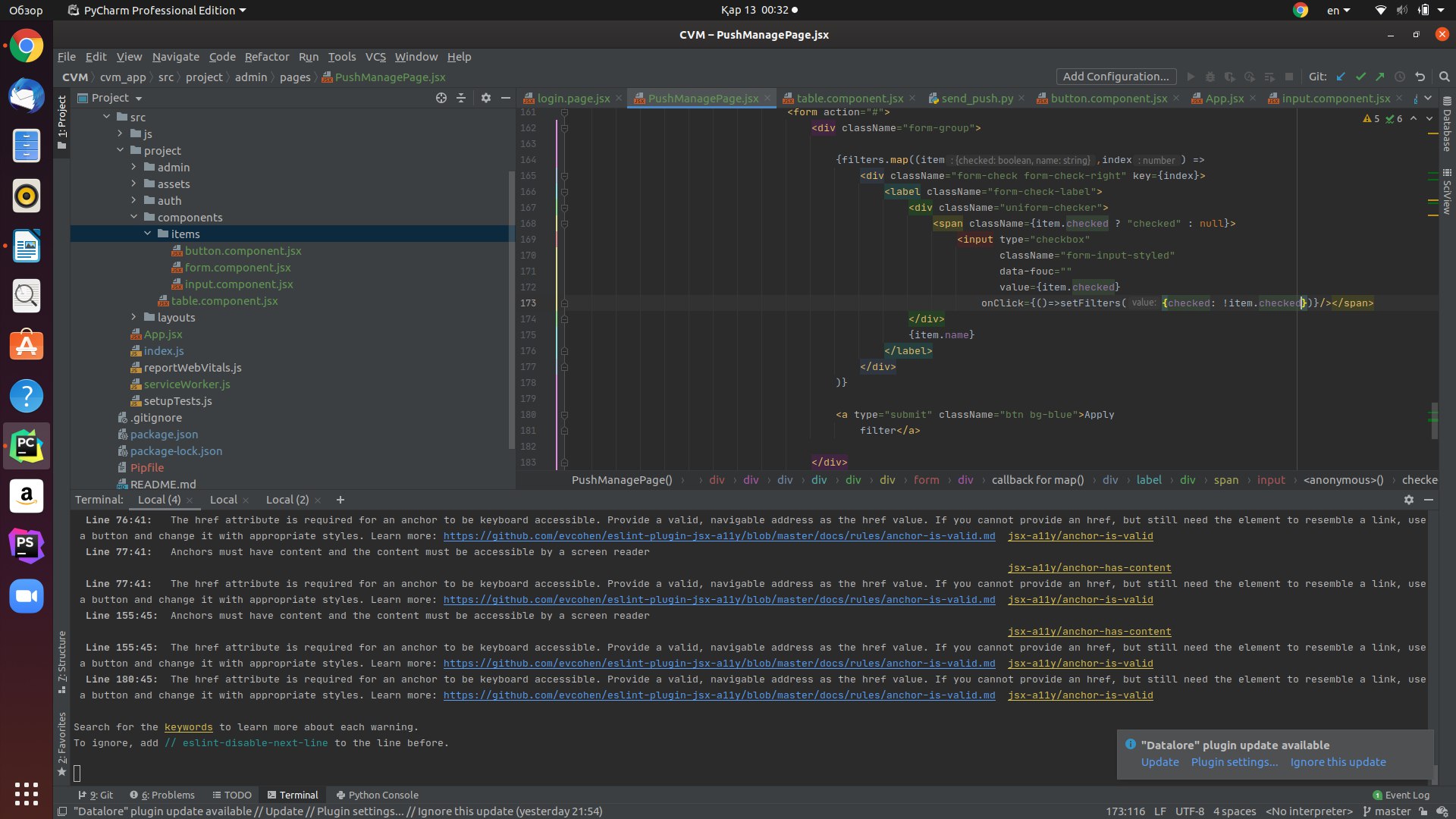Image resolution: width=1456 pixels, height=819 pixels.
Task: Open Project panel settings gear
Action: click(x=486, y=98)
